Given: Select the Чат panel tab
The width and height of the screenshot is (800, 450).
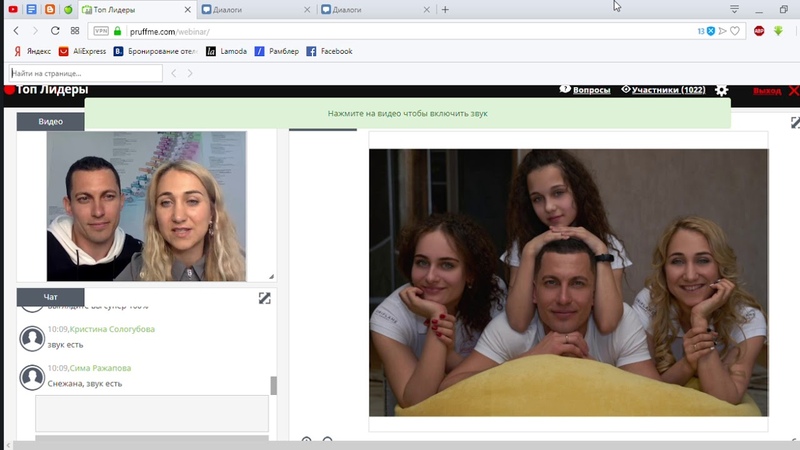Looking at the screenshot, I should [x=51, y=297].
